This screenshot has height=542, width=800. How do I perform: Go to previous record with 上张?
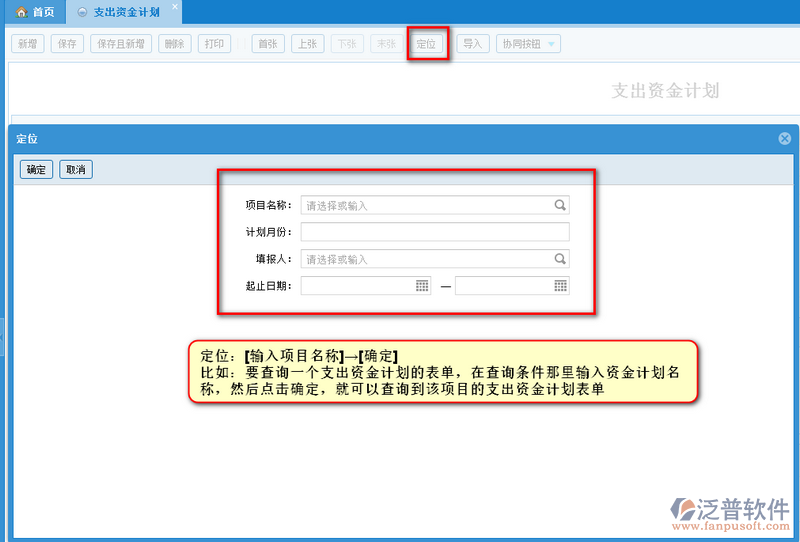308,44
